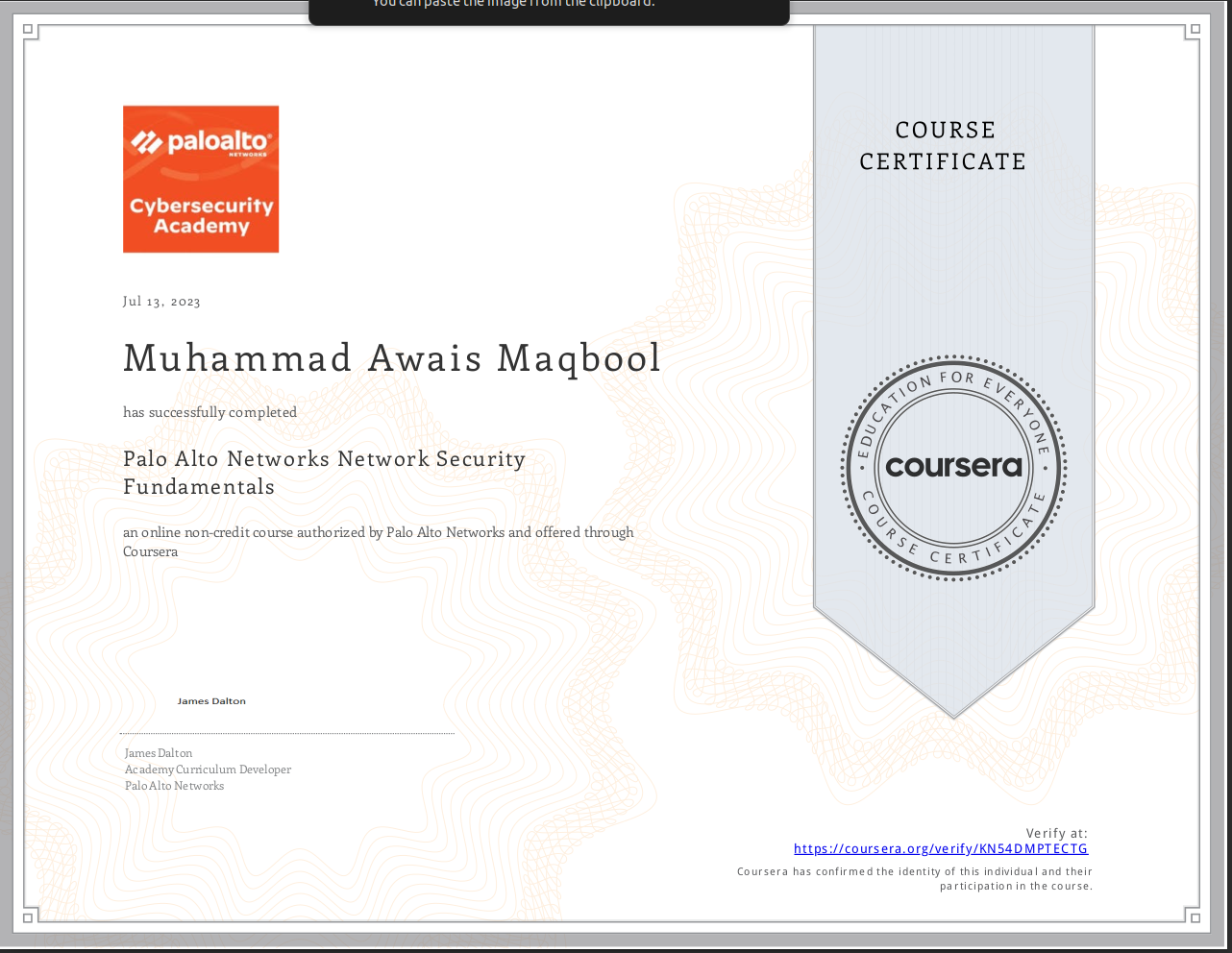Click the bottom-right corner ornament square
This screenshot has height=953, width=1232.
[x=1195, y=917]
